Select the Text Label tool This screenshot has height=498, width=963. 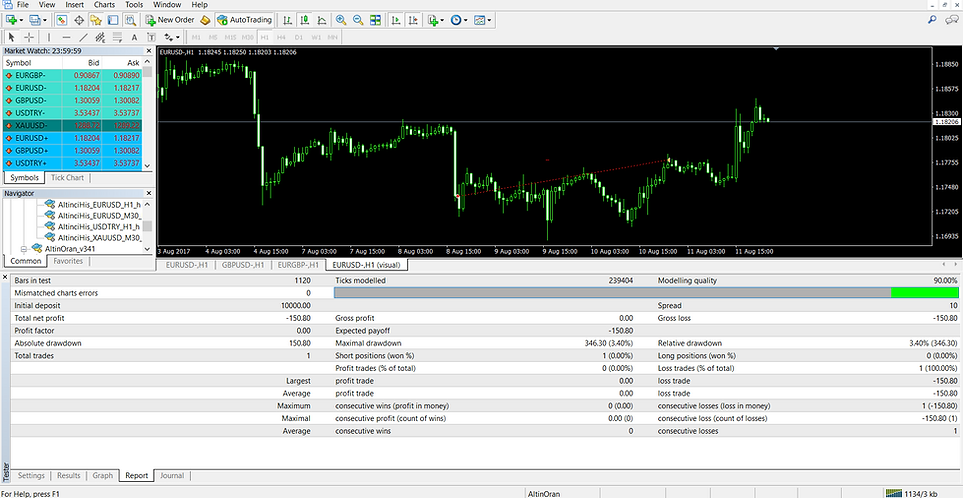point(151,37)
